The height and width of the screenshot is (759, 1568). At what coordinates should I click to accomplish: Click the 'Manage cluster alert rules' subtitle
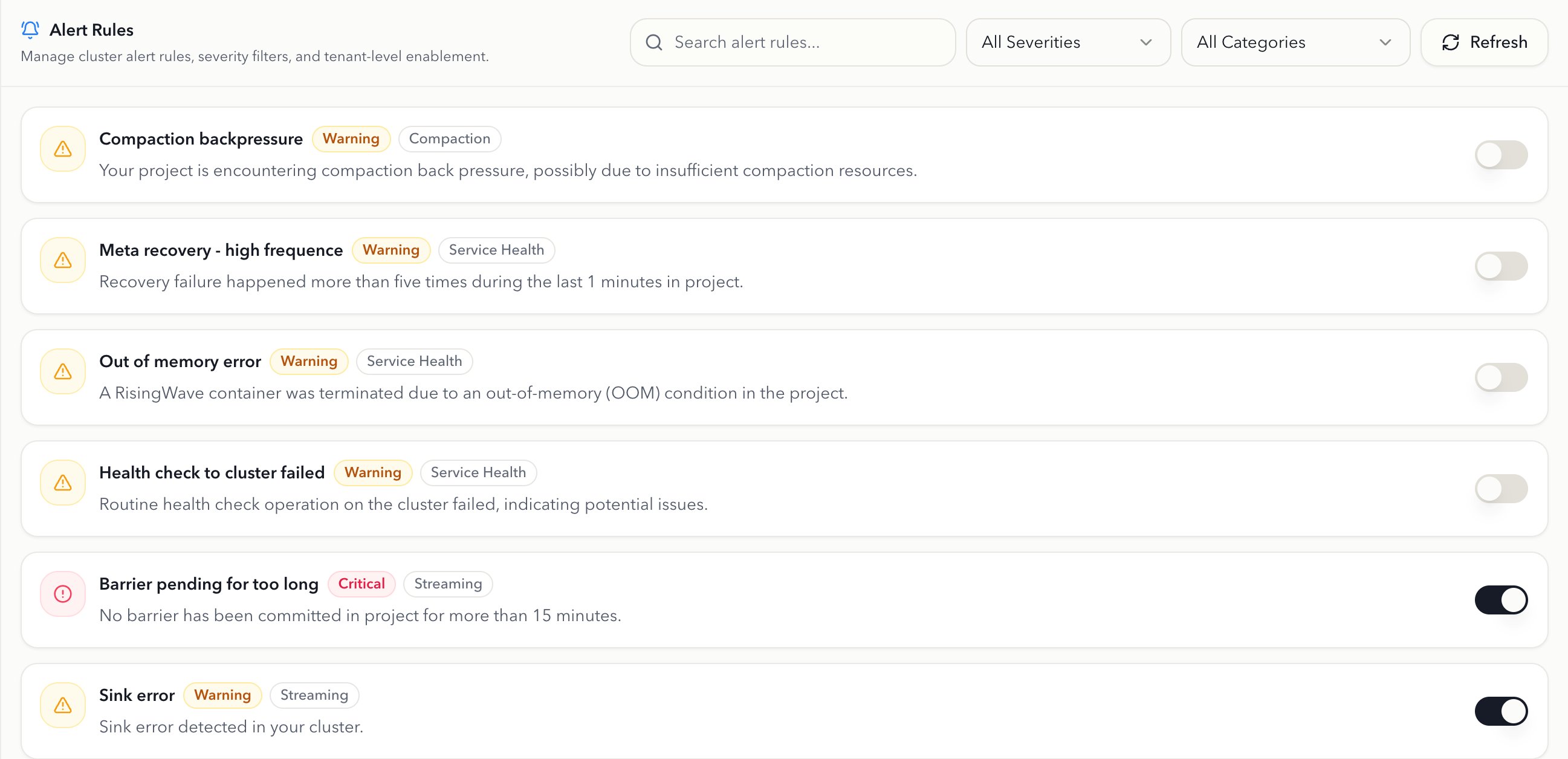[254, 57]
